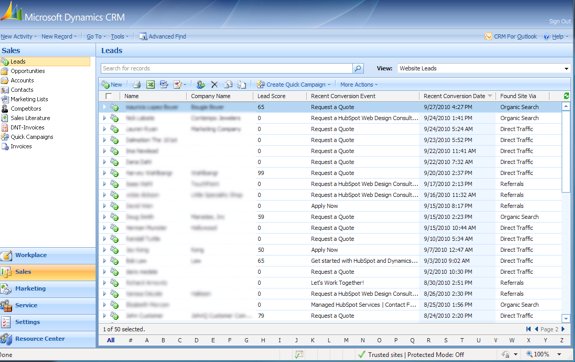Screen dimensions: 575x362
Task: Tick the select-all checkbox in grid header
Action: click(x=108, y=96)
